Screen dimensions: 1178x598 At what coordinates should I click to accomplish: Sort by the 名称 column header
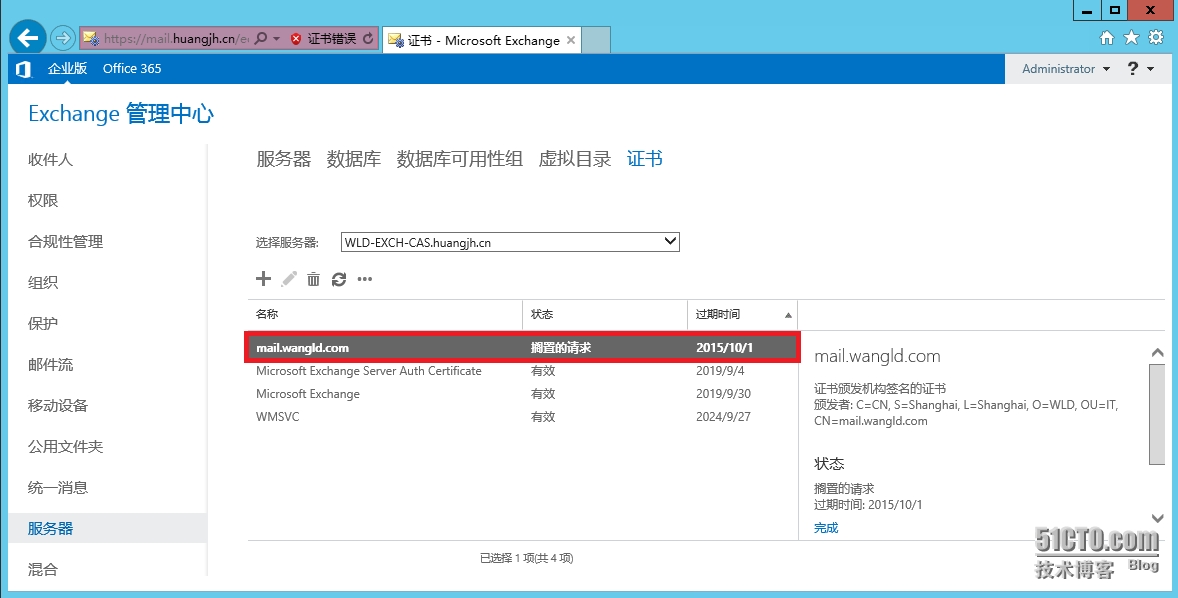[x=385, y=314]
